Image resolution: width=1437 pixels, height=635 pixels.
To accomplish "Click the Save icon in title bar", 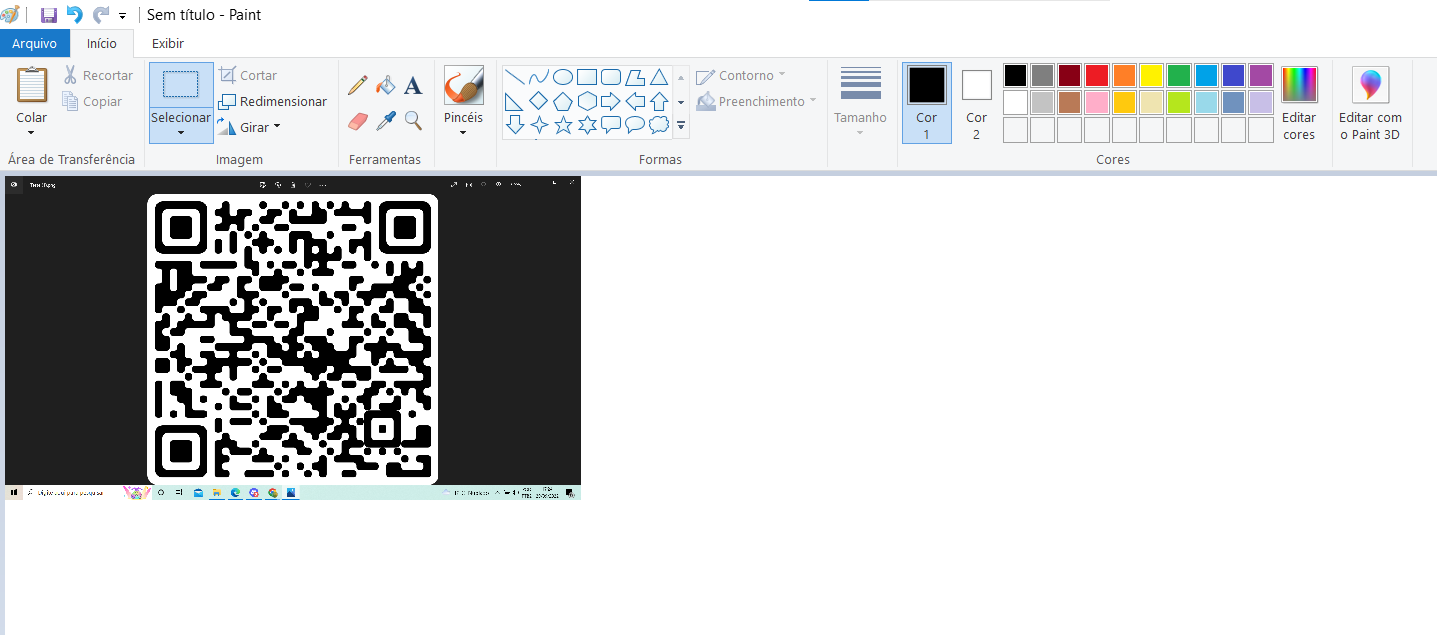I will (48, 15).
